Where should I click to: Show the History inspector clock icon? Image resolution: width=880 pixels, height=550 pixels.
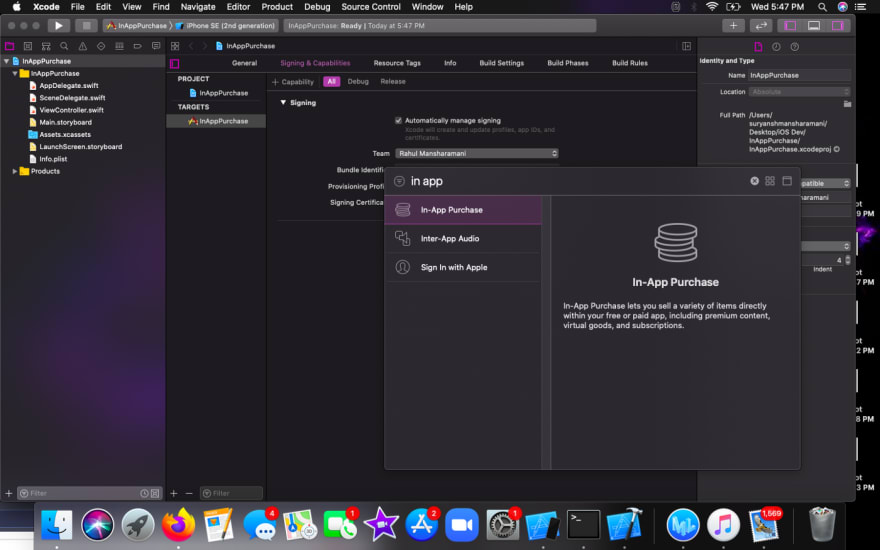(776, 47)
